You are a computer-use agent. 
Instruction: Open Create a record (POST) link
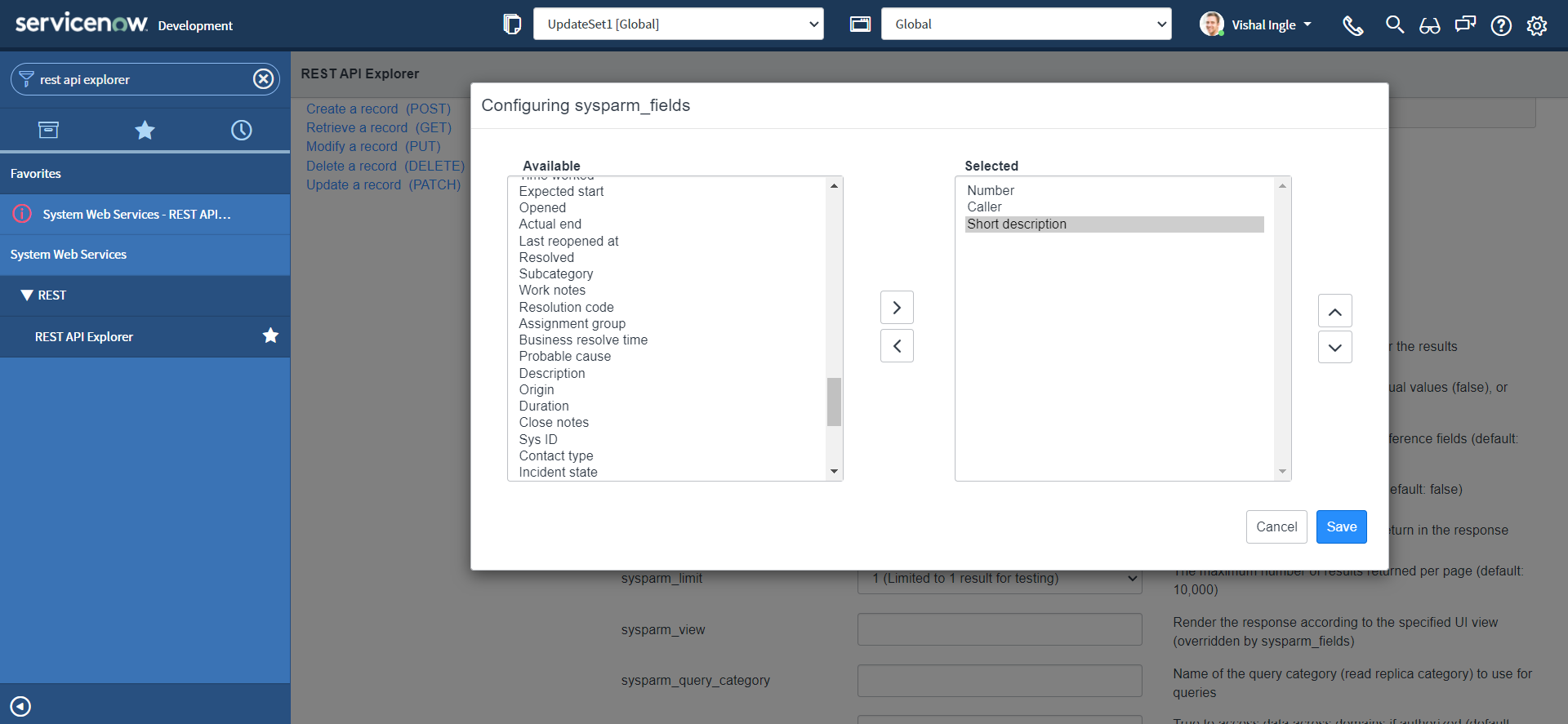pos(378,109)
